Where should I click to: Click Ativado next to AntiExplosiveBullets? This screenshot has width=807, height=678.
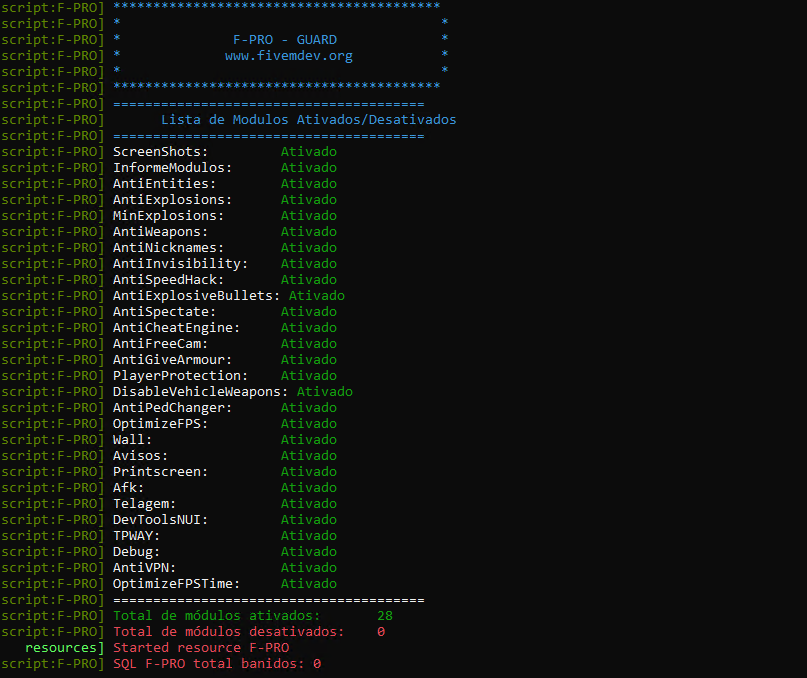pos(316,296)
